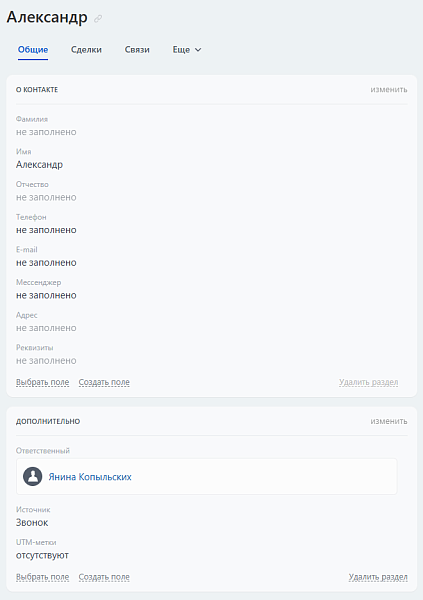Click Создать поле in Дополнительно section
423x600 pixels.
[104, 577]
